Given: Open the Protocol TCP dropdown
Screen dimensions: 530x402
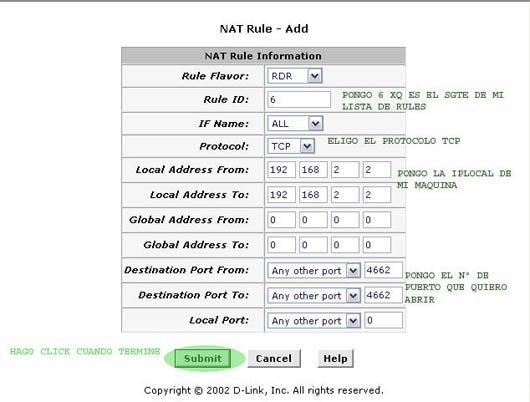Looking at the screenshot, I should pyautogui.click(x=291, y=146).
